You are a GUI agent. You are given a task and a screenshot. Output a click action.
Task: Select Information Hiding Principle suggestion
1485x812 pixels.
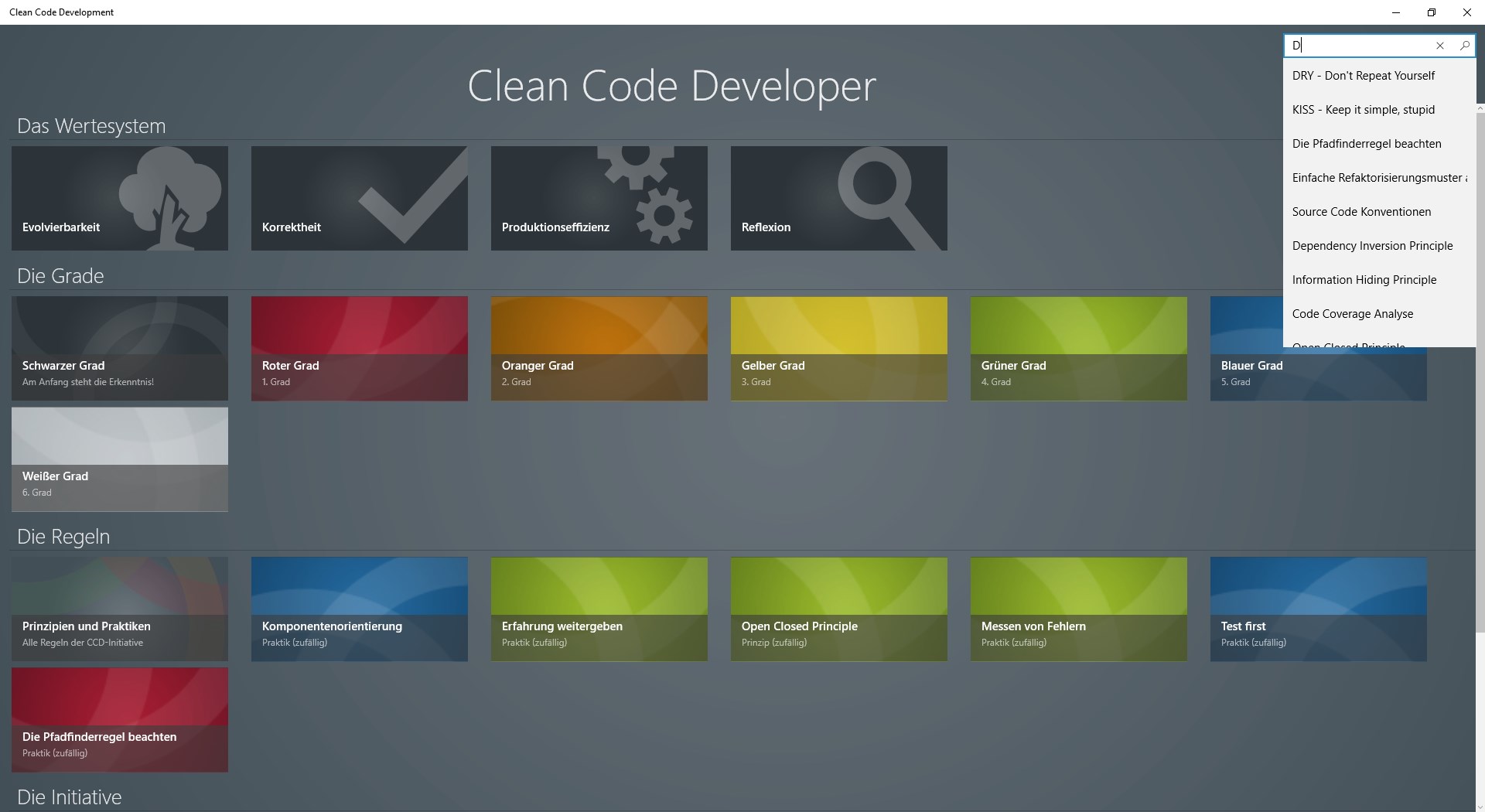(x=1379, y=280)
